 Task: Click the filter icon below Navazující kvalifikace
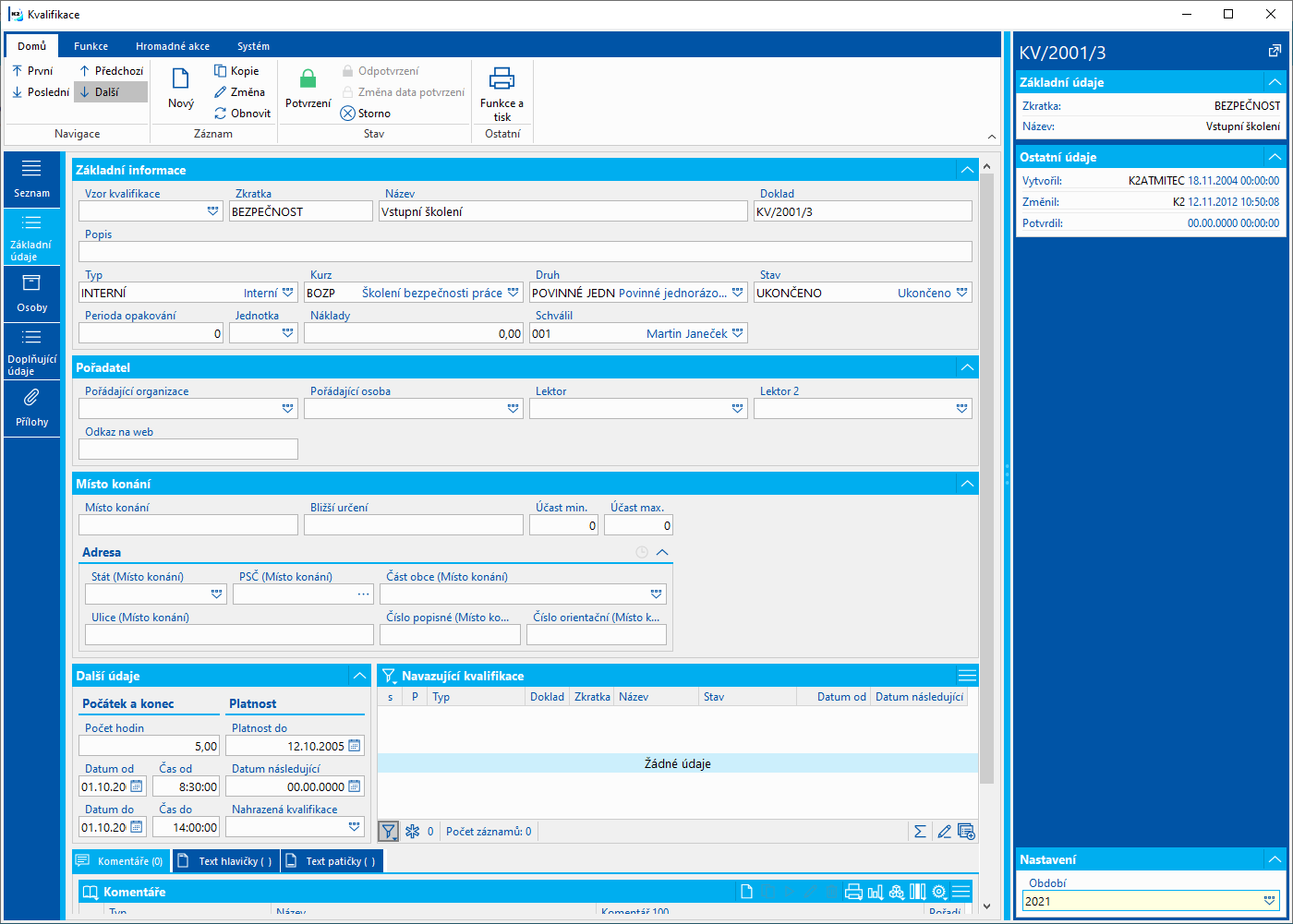coord(389,831)
